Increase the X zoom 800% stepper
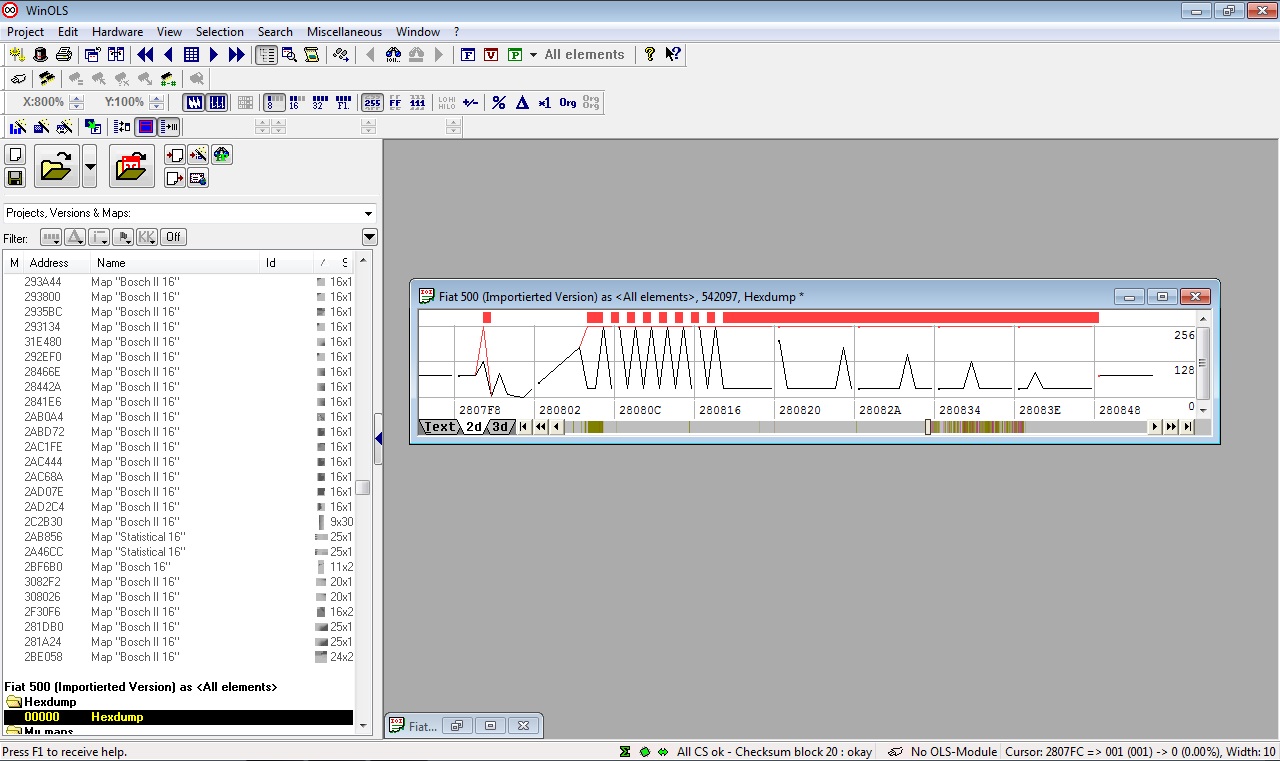This screenshot has height=761, width=1280. 77,98
